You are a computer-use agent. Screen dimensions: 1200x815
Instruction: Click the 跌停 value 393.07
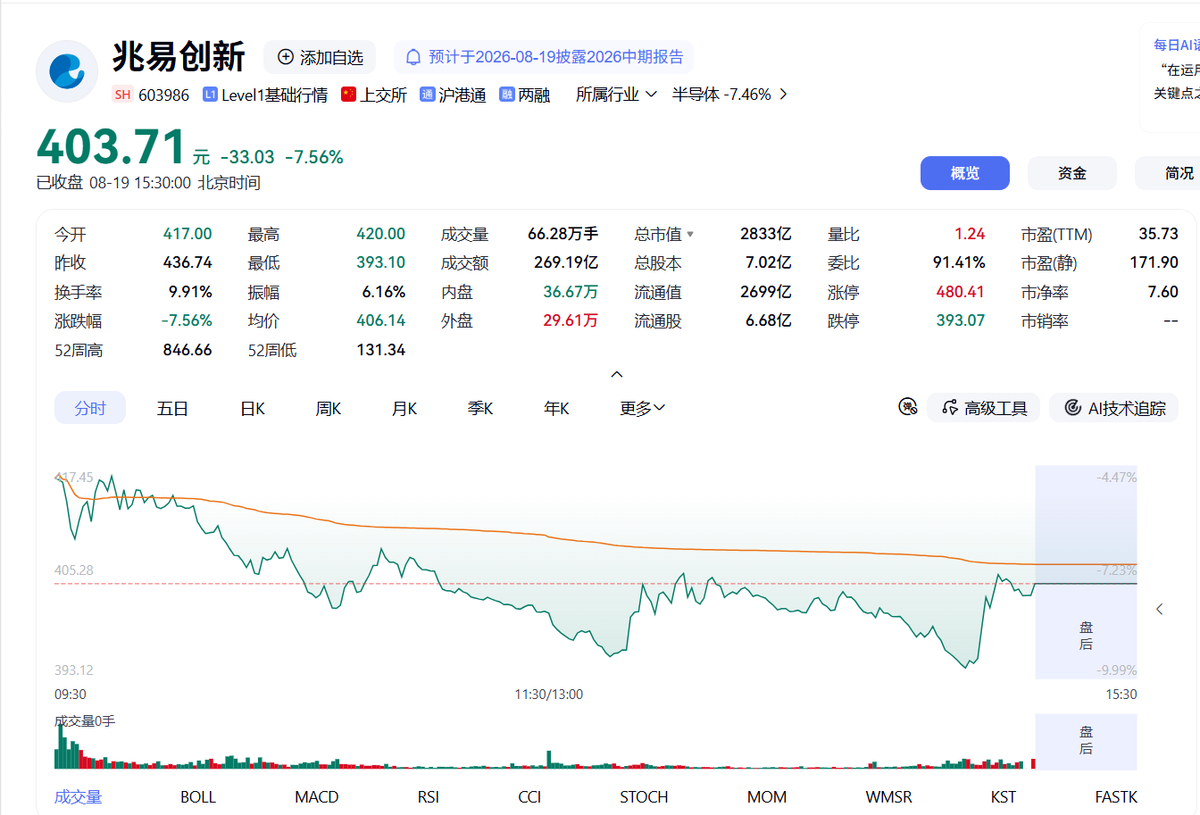click(960, 321)
